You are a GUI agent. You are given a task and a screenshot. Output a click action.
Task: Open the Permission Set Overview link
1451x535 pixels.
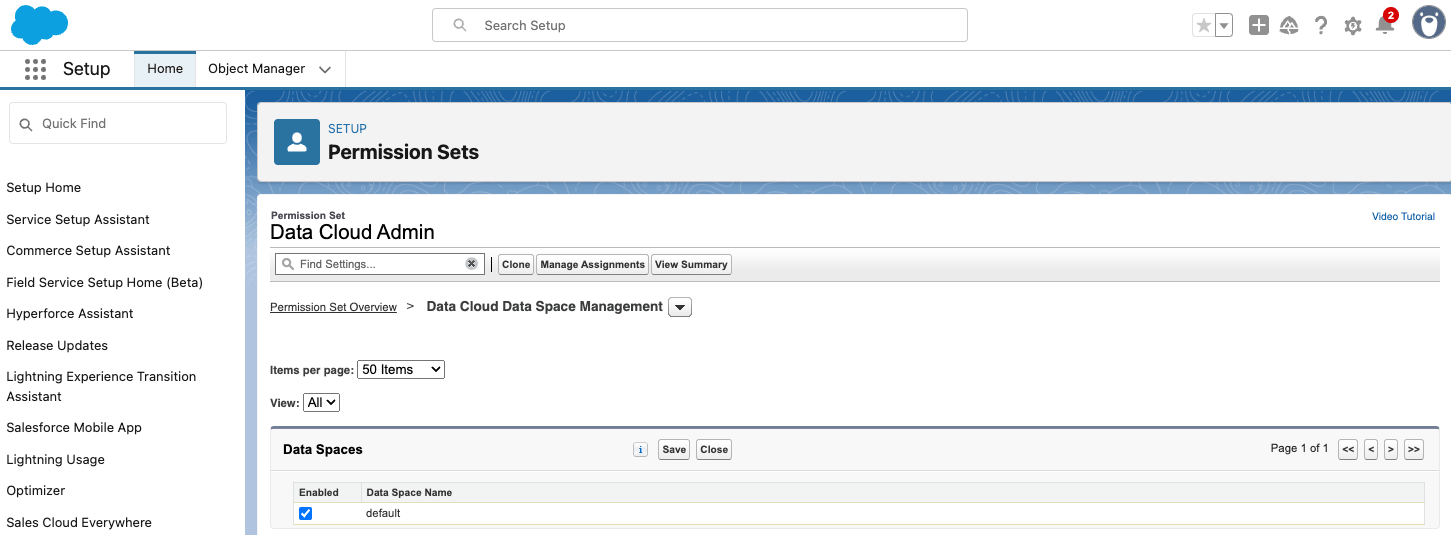(333, 307)
